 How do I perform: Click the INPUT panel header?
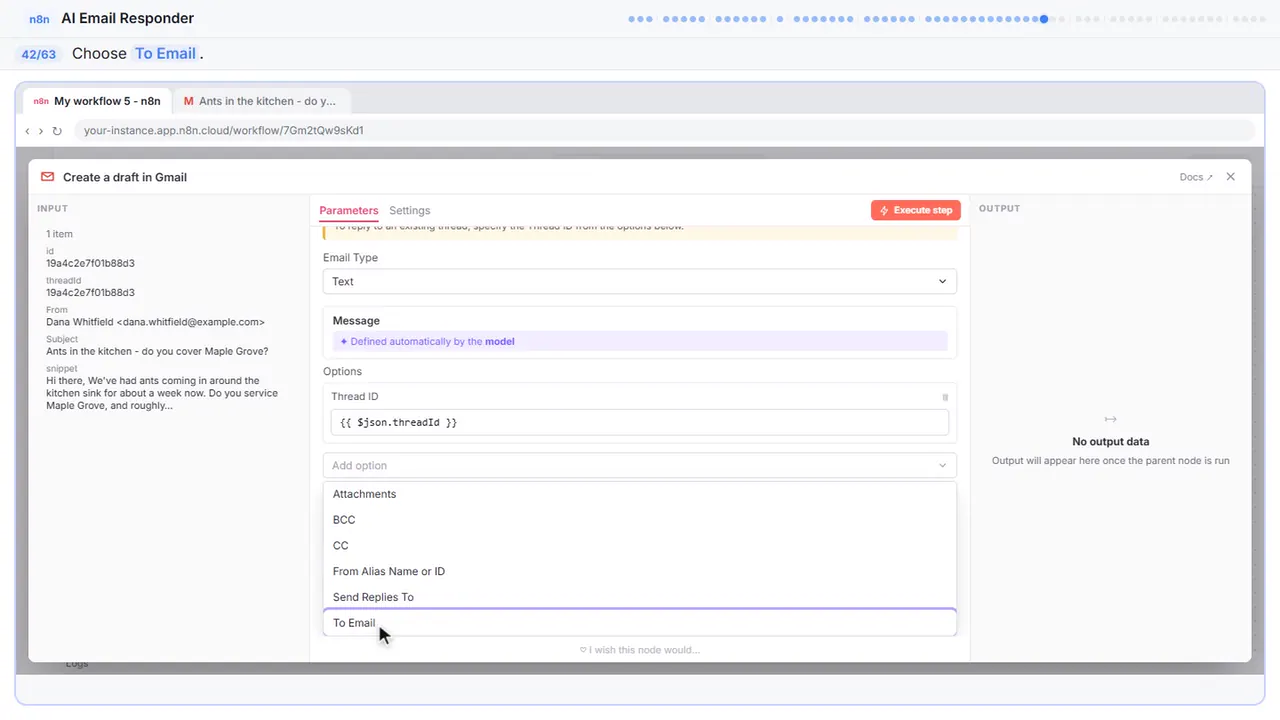(x=52, y=209)
